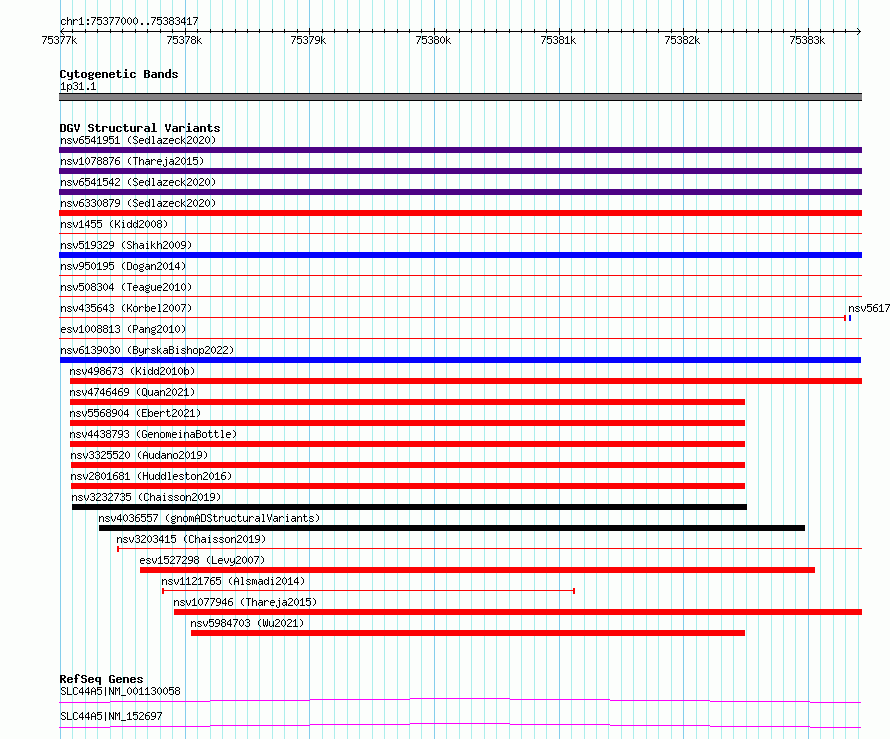The height and width of the screenshot is (739, 890).
Task: Click nsv435643 (Korbel2007) label
Action: tap(126, 308)
